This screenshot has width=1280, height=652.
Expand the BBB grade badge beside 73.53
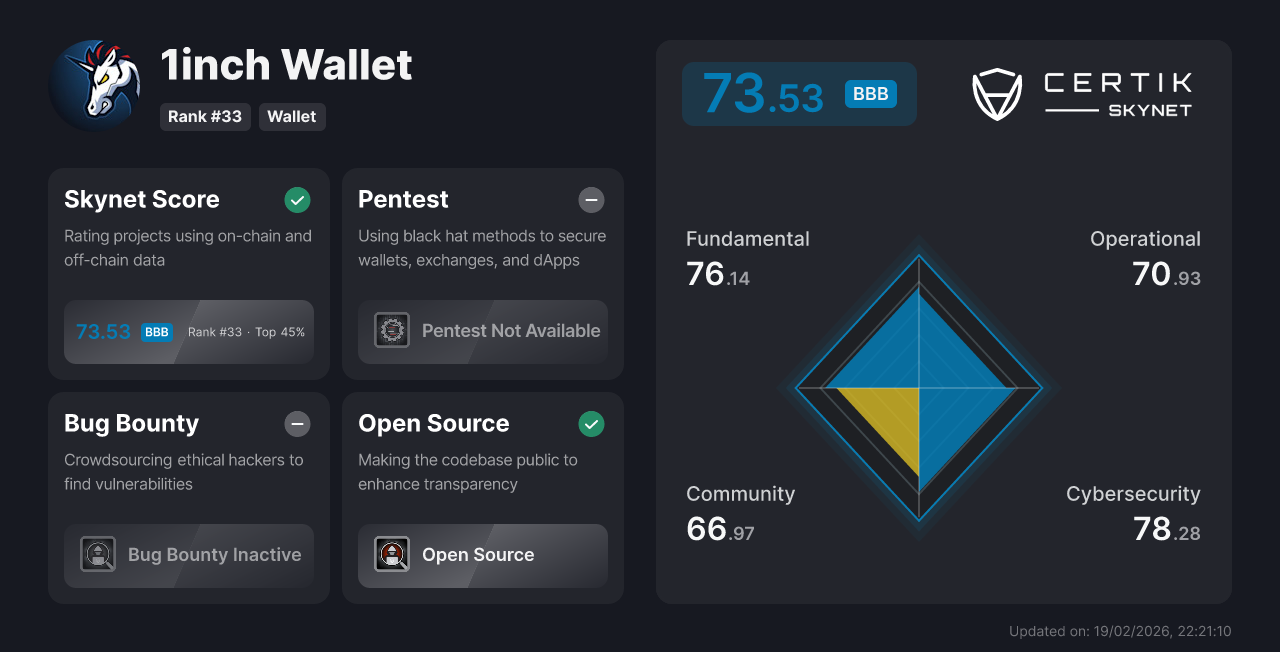[x=869, y=93]
